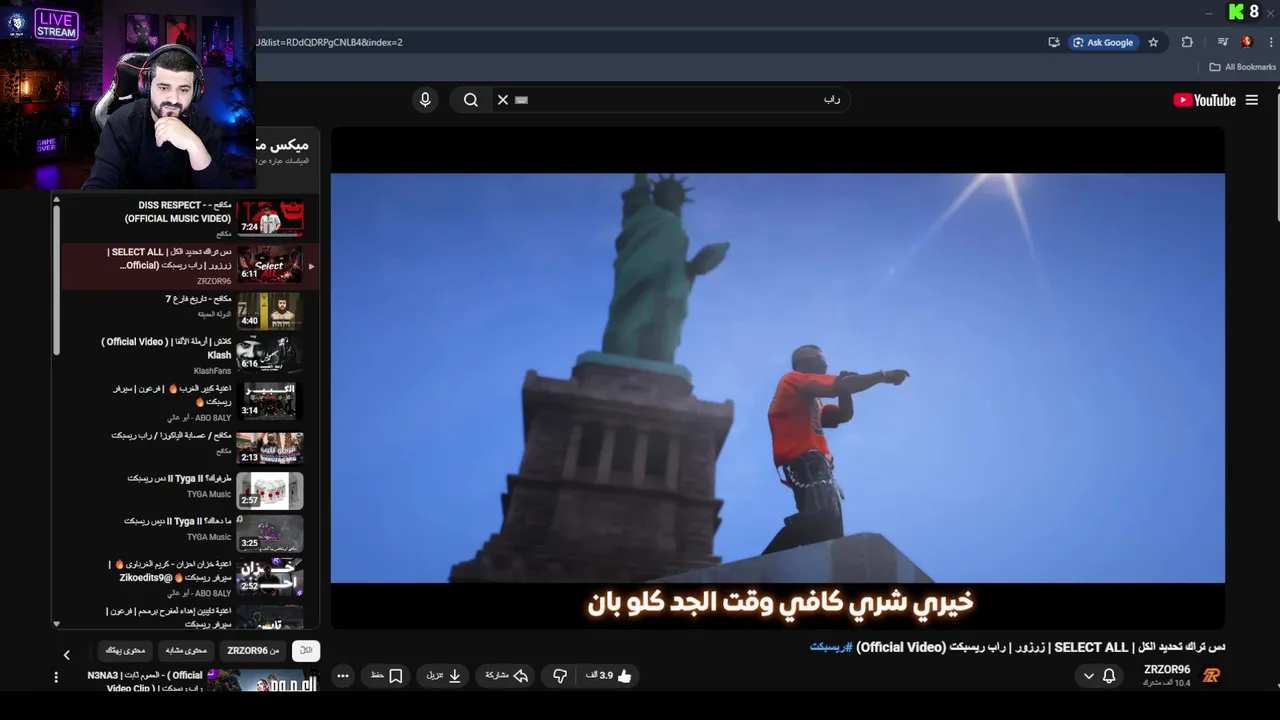This screenshot has width=1280, height=720.
Task: Click the الدولة العميقة channel name
Action: (215, 314)
